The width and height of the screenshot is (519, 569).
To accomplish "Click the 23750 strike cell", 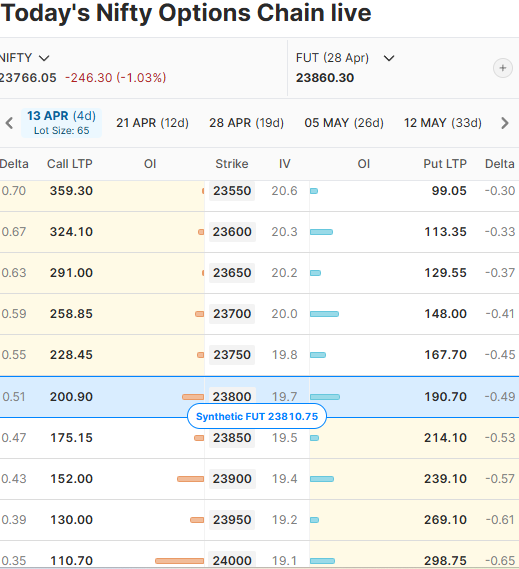I will tap(232, 355).
